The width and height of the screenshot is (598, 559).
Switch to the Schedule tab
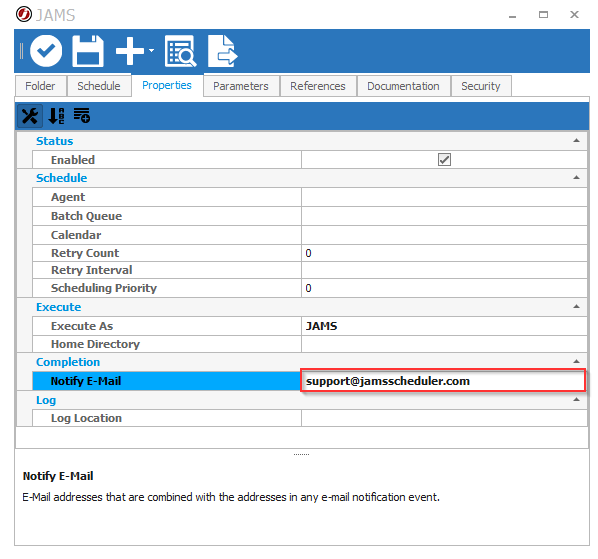[x=99, y=86]
